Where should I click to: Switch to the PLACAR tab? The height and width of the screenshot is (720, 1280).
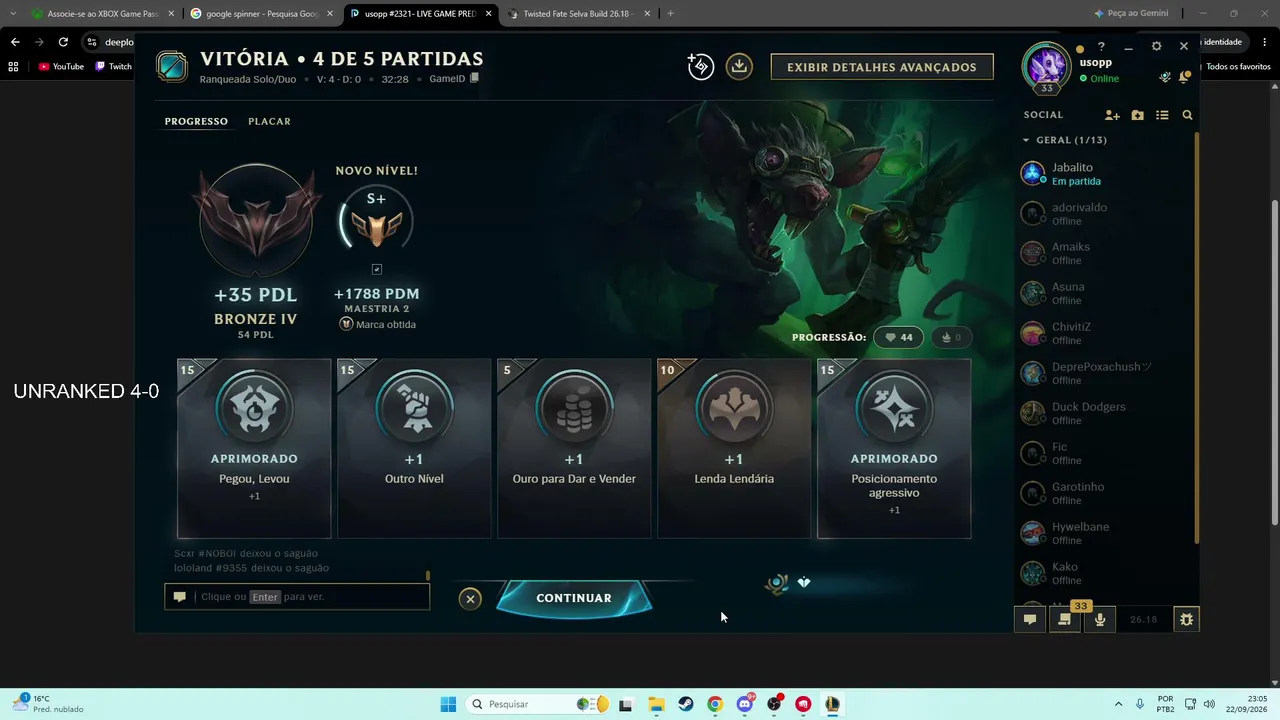coord(269,121)
